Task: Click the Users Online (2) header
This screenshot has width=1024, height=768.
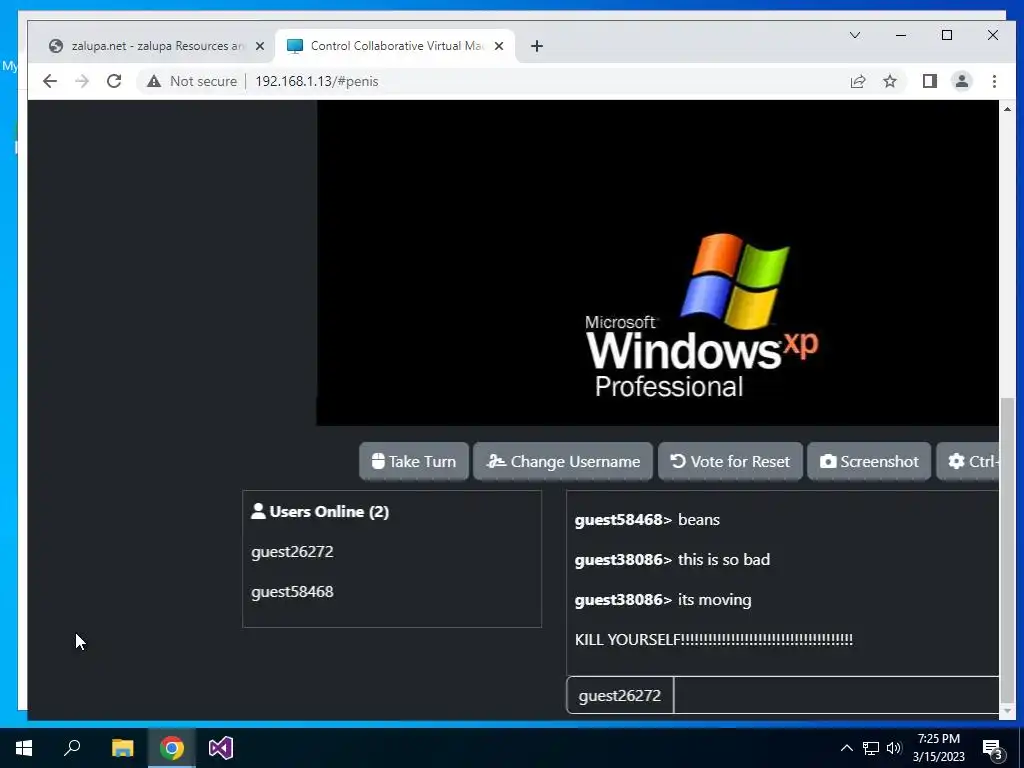Action: pos(320,511)
